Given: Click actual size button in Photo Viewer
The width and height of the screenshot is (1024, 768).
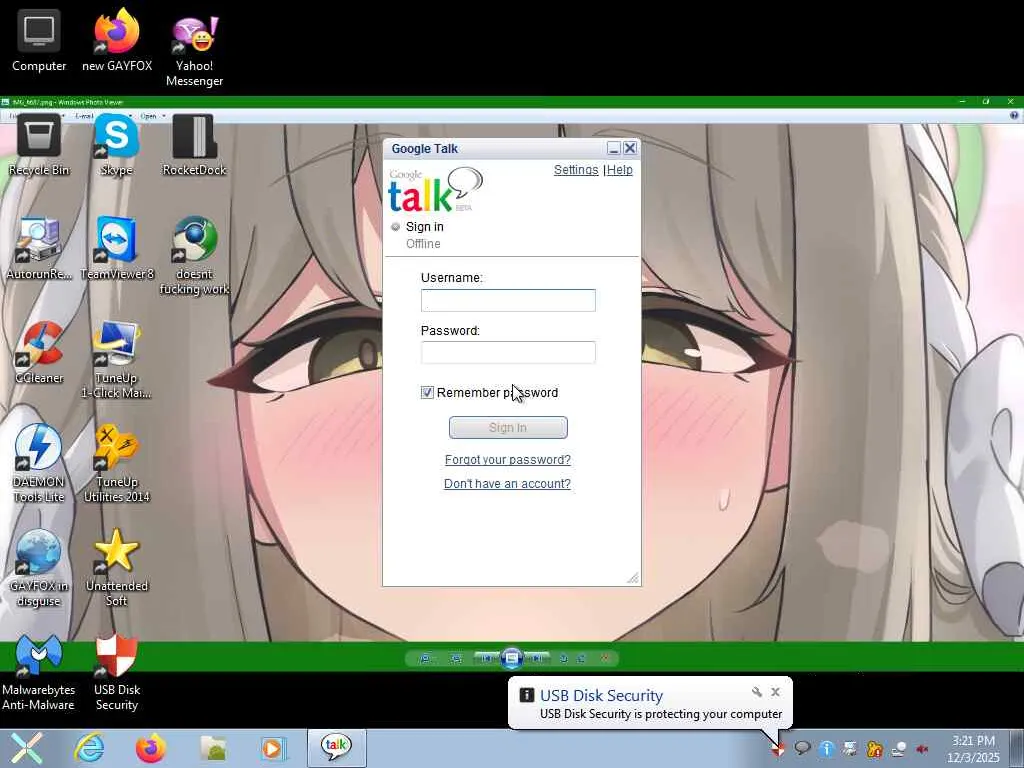Looking at the screenshot, I should 456,659.
